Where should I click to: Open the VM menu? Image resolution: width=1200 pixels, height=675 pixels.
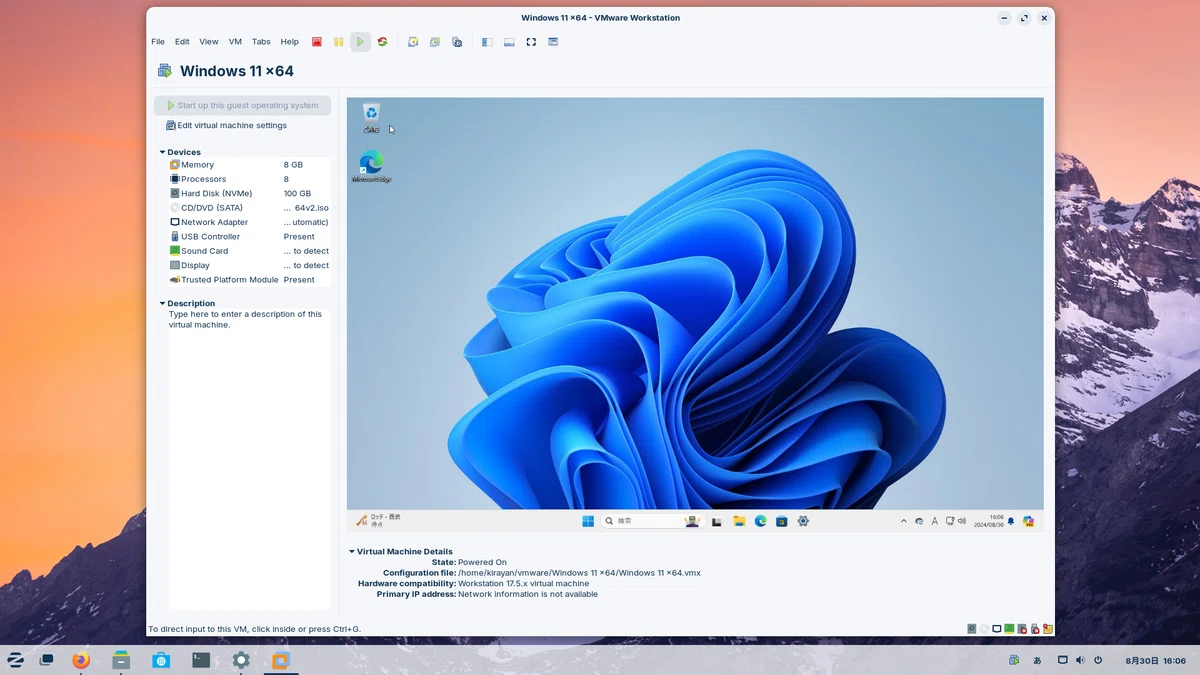tap(235, 42)
